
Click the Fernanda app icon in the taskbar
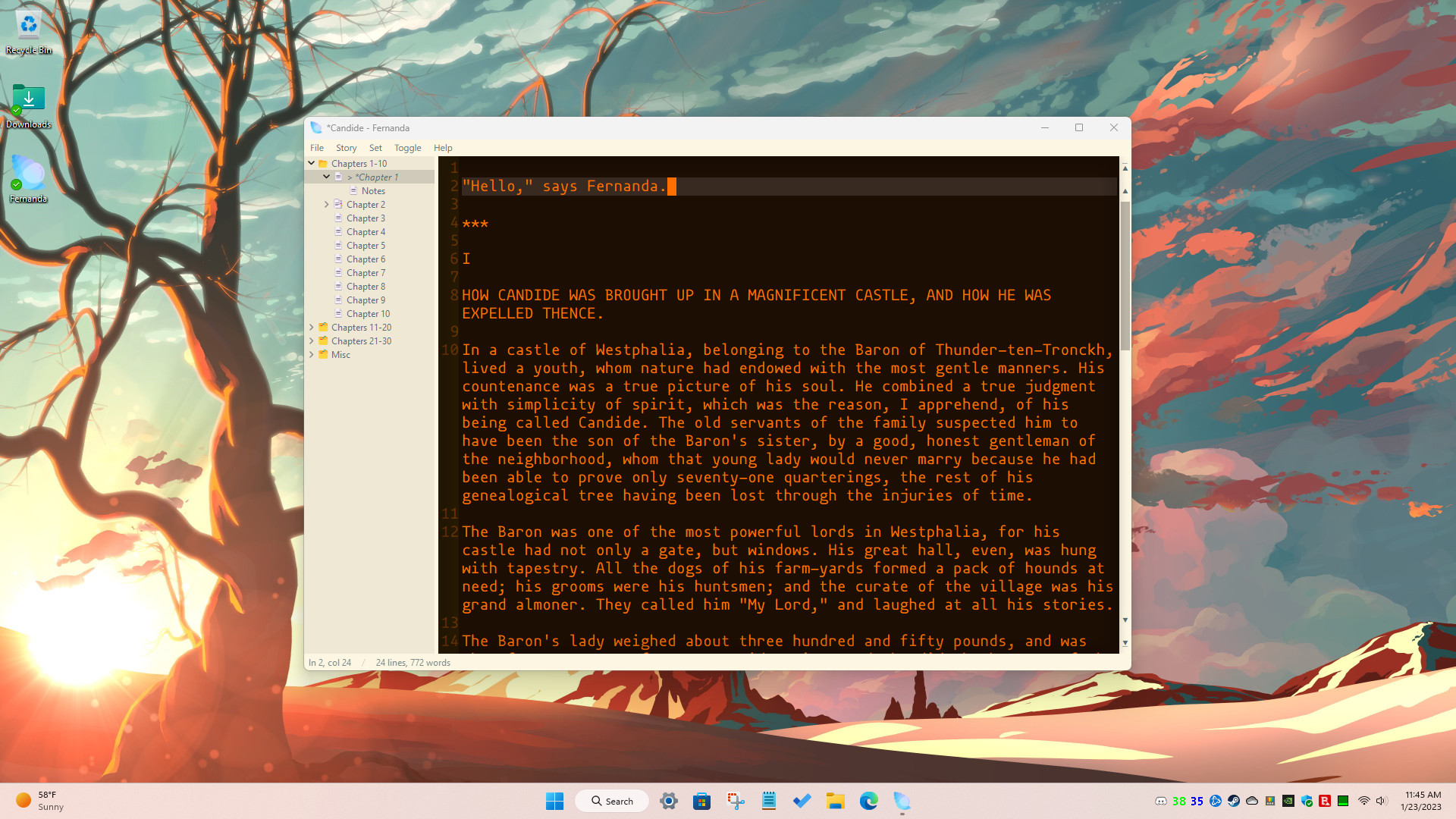[x=902, y=801]
